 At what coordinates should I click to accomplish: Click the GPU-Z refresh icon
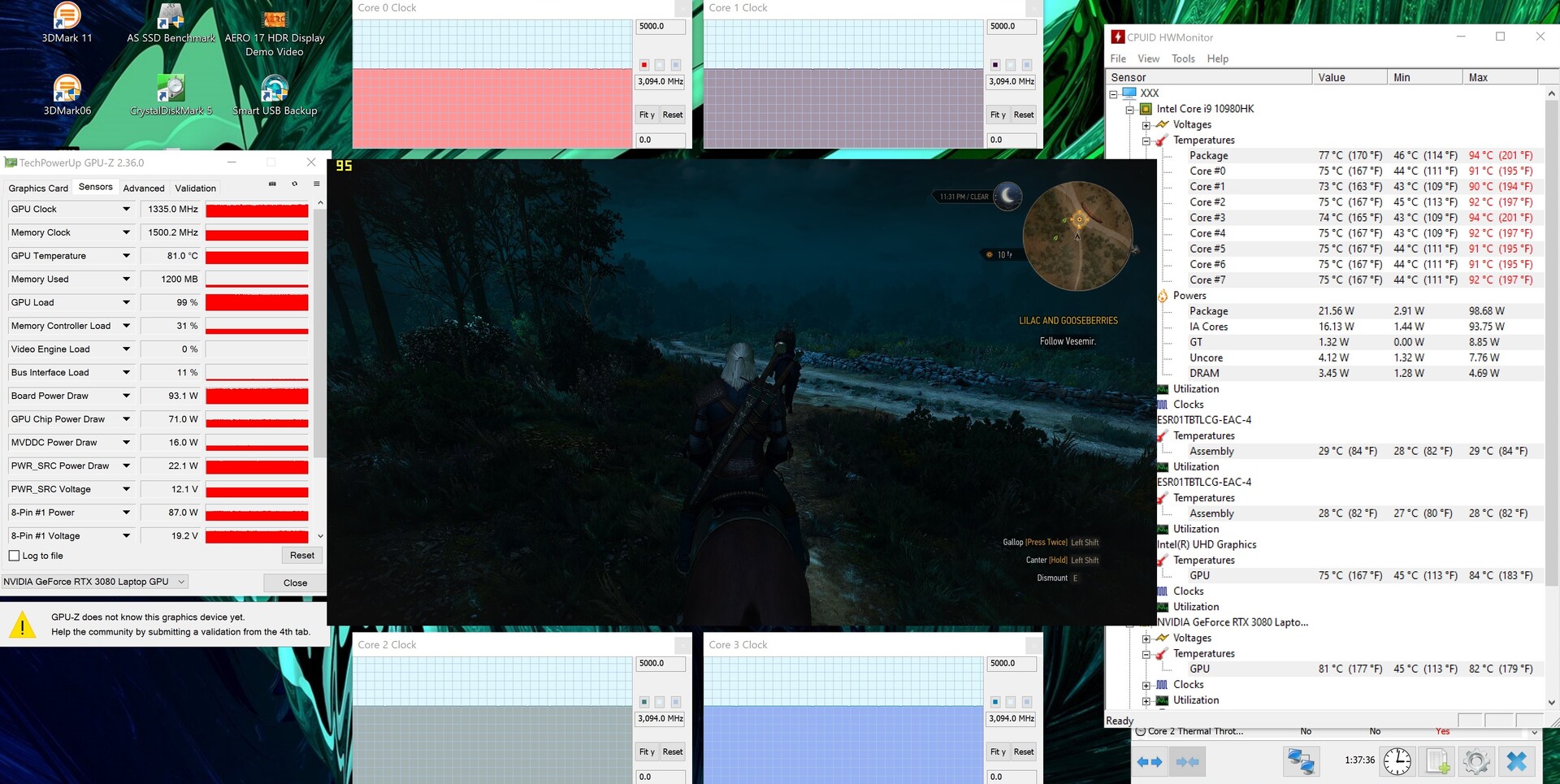pyautogui.click(x=294, y=184)
